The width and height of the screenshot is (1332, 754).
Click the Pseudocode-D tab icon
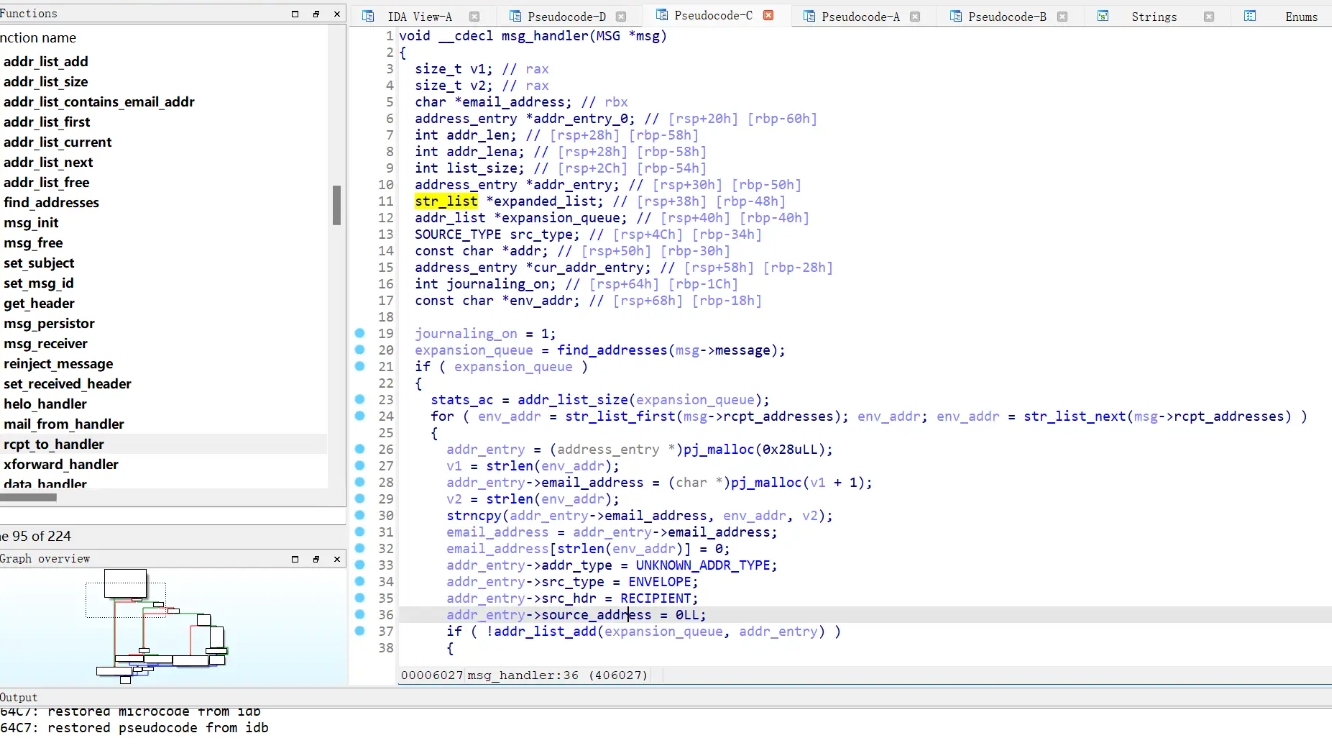pos(515,17)
